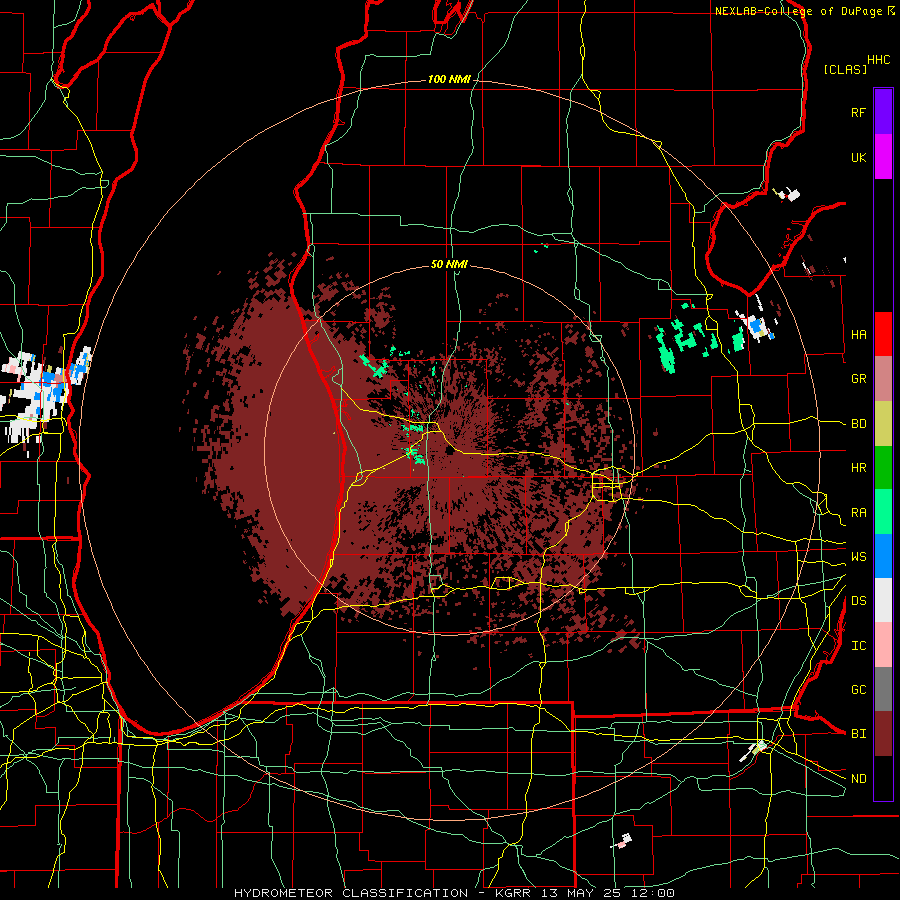Viewport: 900px width, 900px height.
Task: Click the "ND" legend label
Action: pos(859,779)
